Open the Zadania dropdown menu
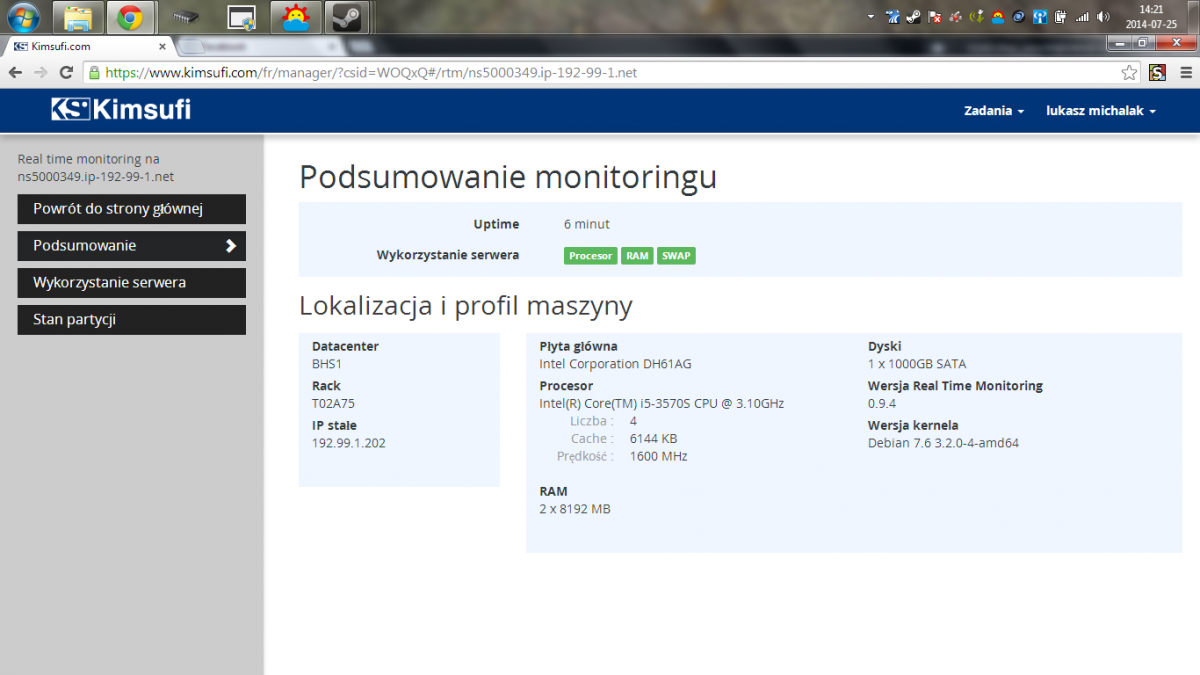Viewport: 1200px width, 675px height. (994, 111)
